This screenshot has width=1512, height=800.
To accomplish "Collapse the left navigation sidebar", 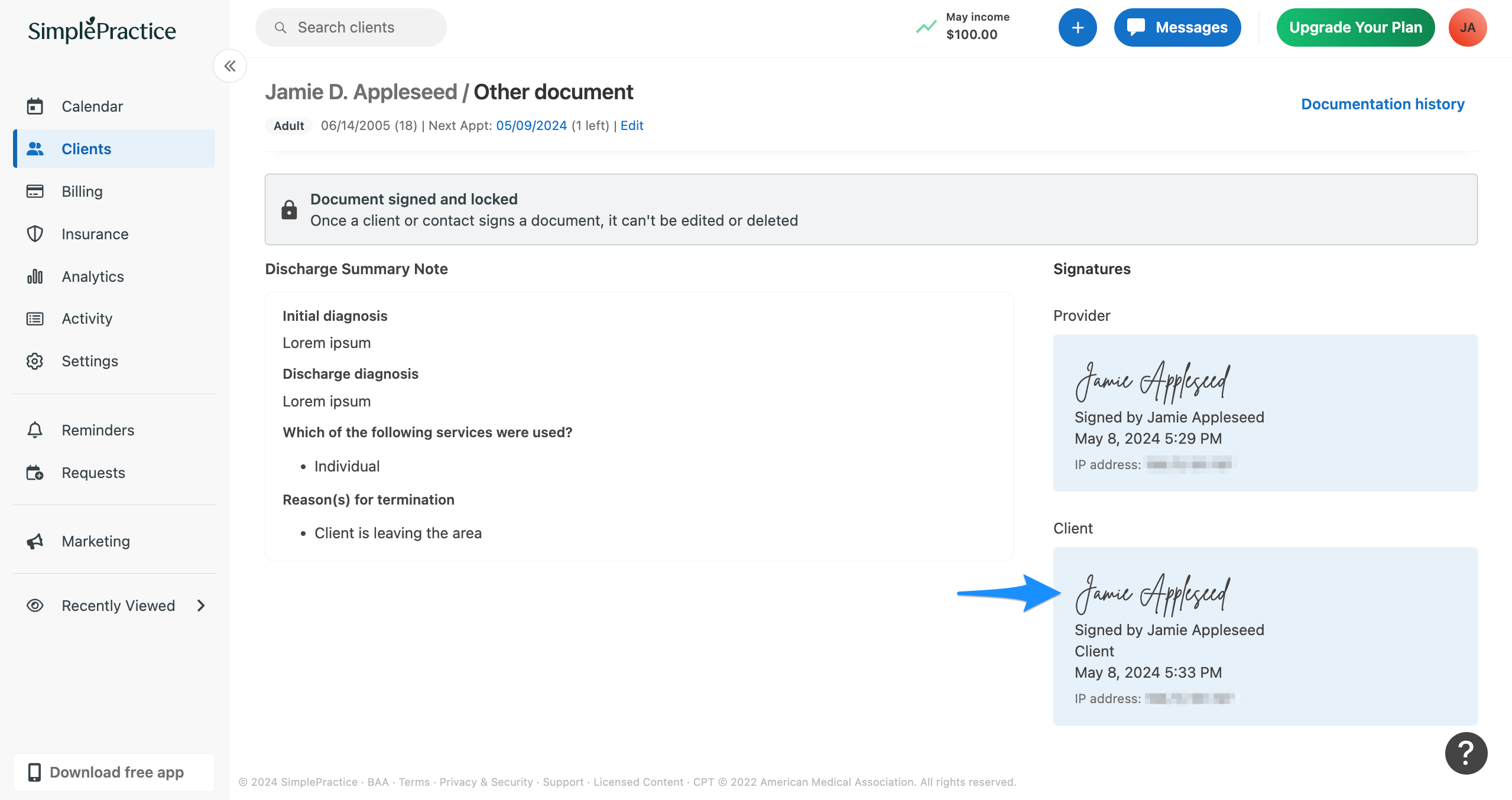I will coord(230,66).
